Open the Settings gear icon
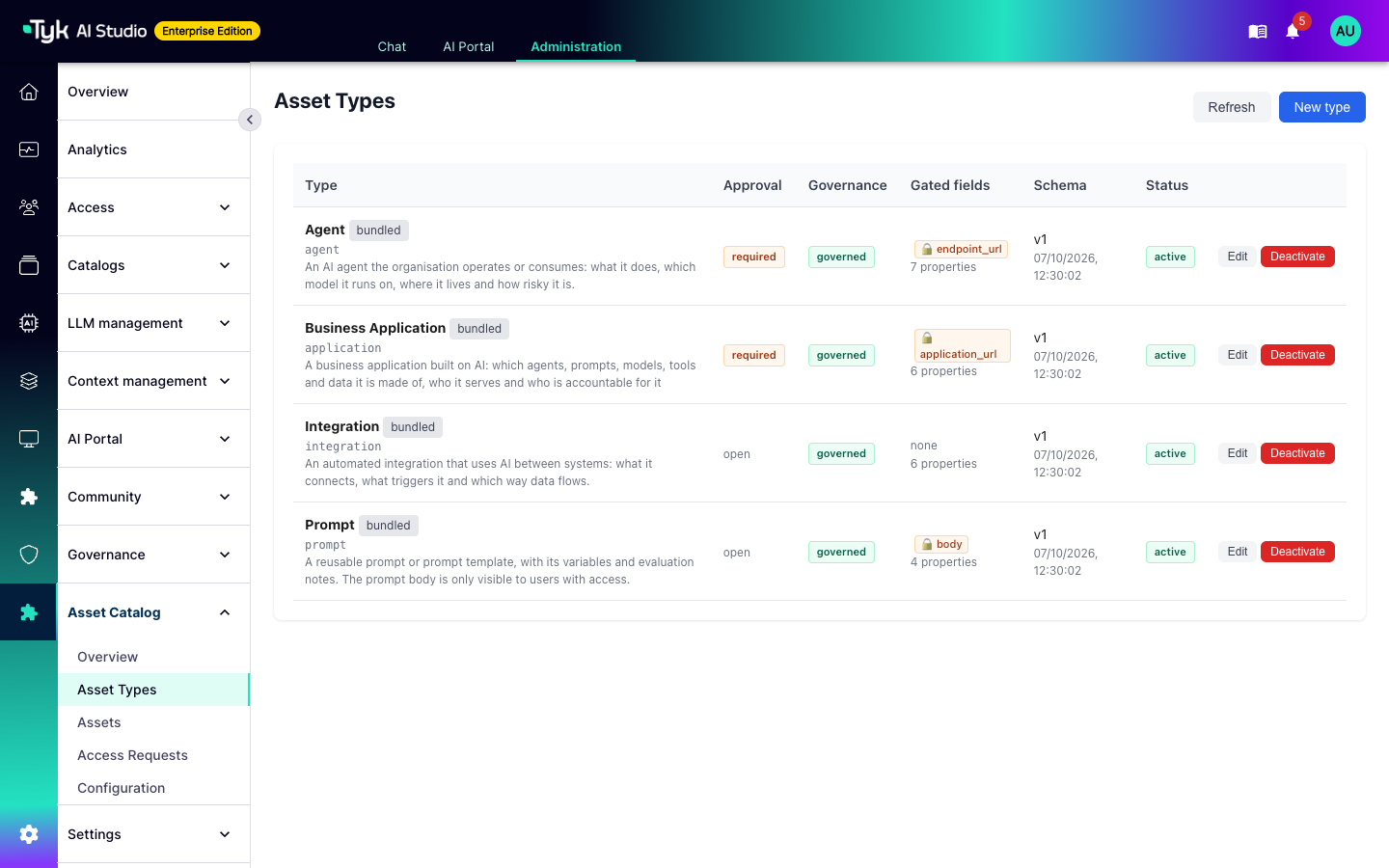Screen dimensions: 1389x868 pyautogui.click(x=29, y=834)
